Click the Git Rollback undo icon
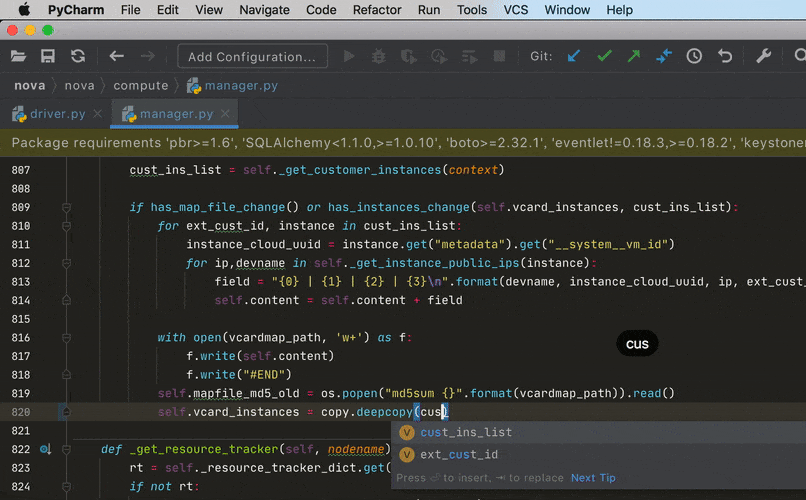The width and height of the screenshot is (806, 500). (724, 57)
